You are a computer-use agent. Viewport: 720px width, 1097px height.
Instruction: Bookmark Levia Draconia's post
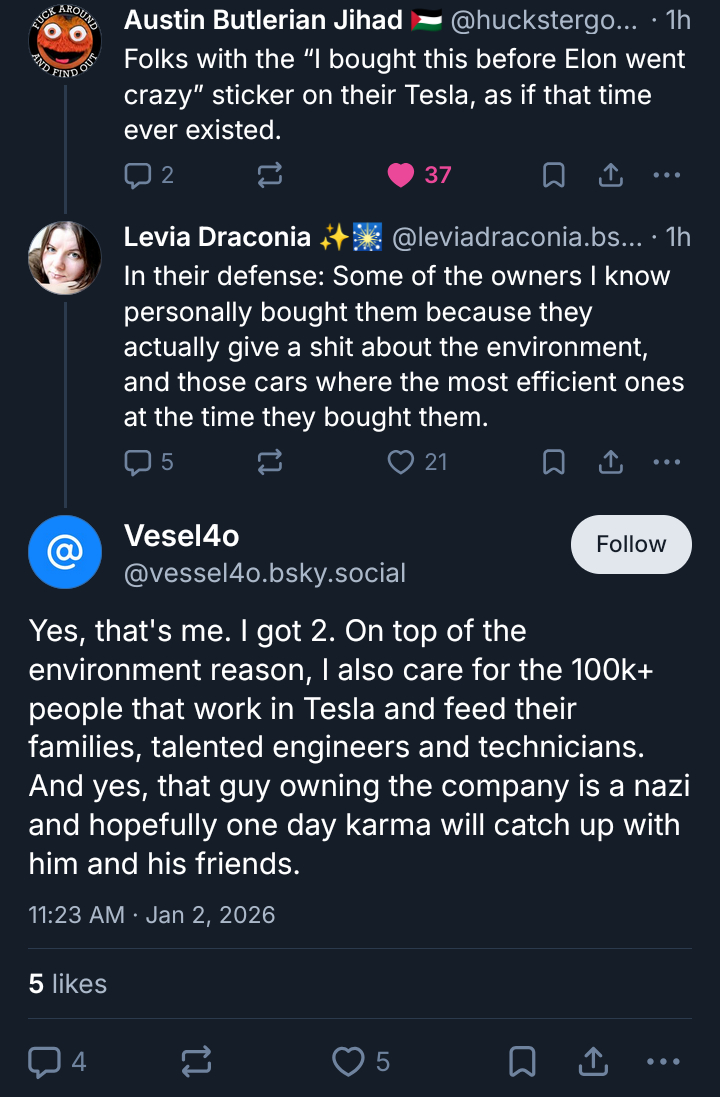pyautogui.click(x=553, y=462)
